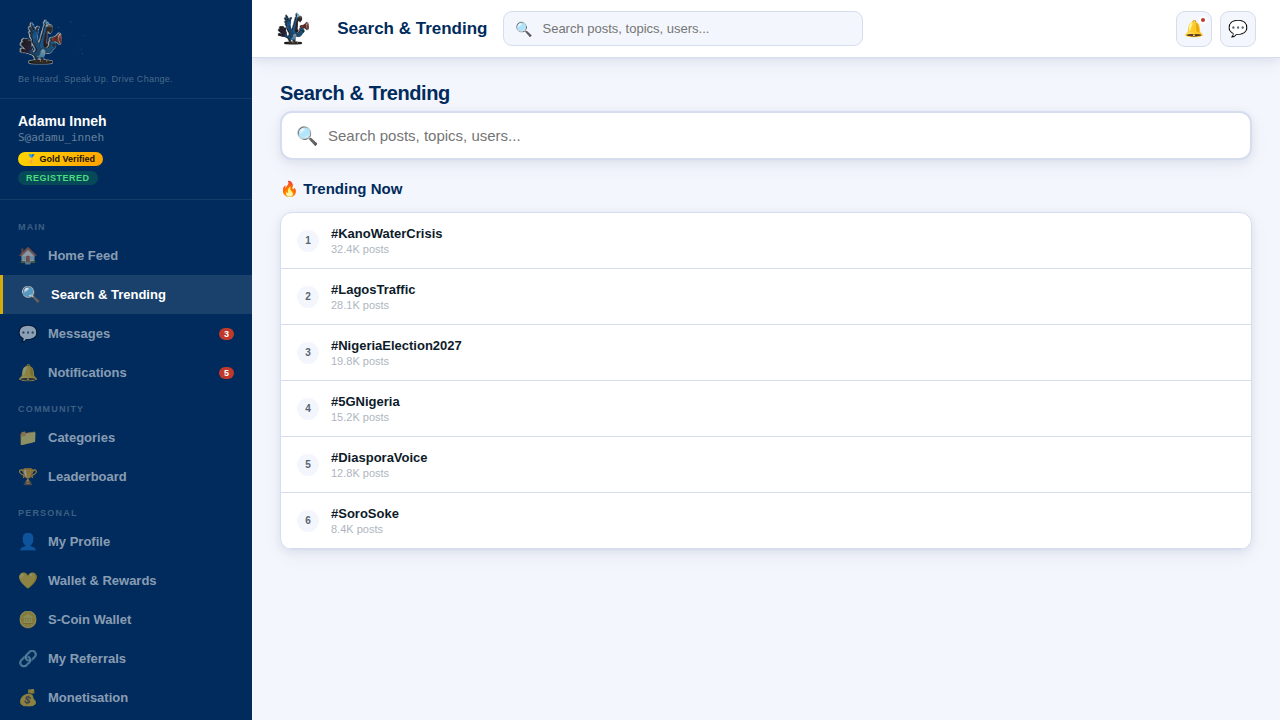This screenshot has height=720, width=1280.
Task: Click the Search & Trending magnifier icon in sidebar
Action: (31, 295)
